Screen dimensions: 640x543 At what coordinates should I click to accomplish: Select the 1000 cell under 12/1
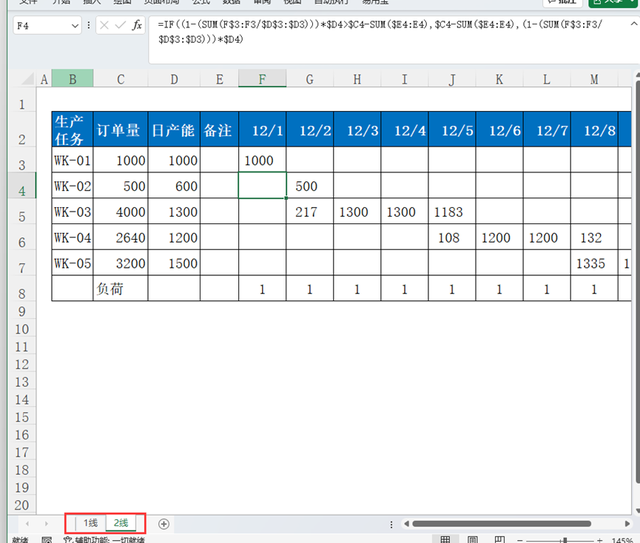pos(262,160)
